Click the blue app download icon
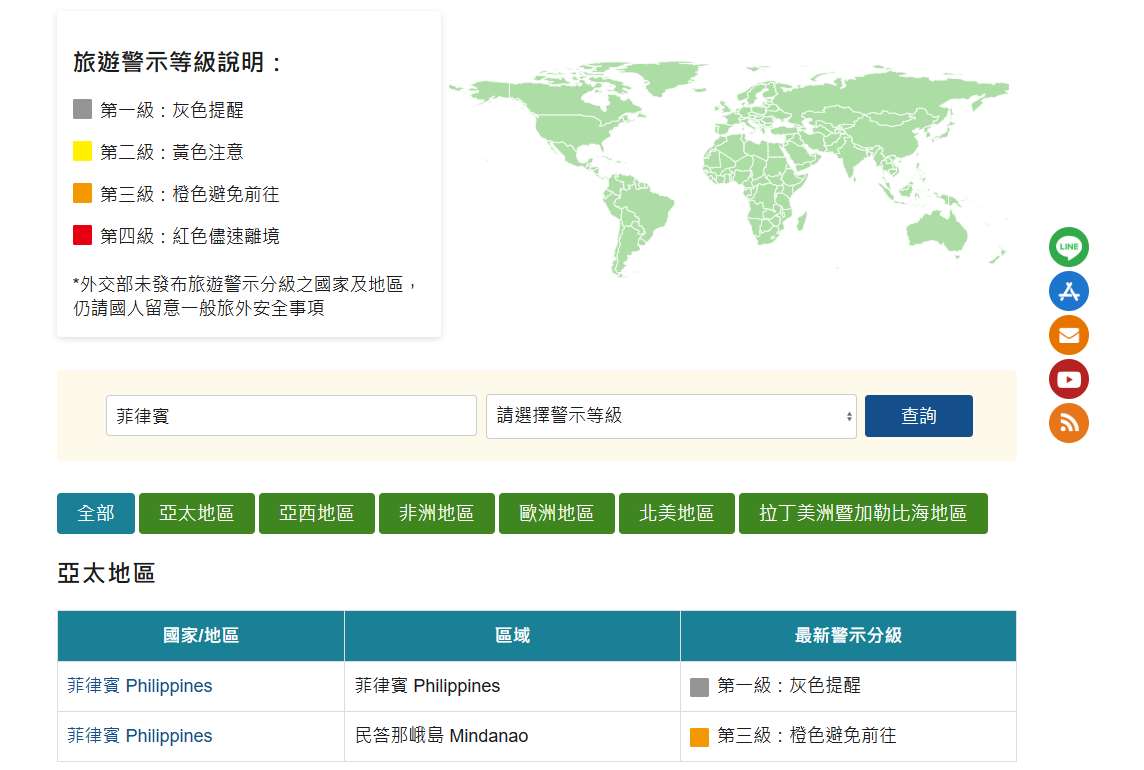The height and width of the screenshot is (770, 1144). click(1068, 291)
